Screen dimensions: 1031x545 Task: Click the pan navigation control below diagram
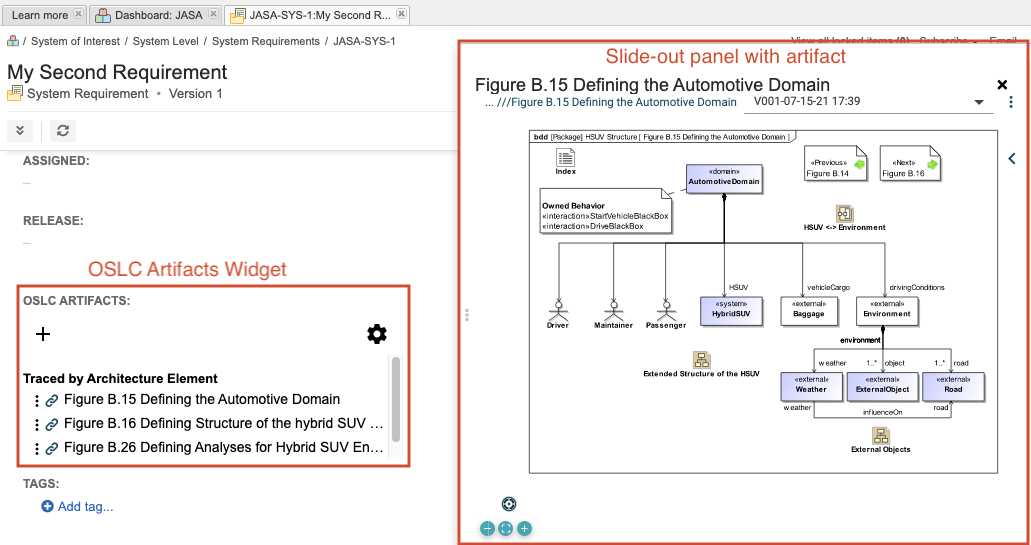point(508,504)
